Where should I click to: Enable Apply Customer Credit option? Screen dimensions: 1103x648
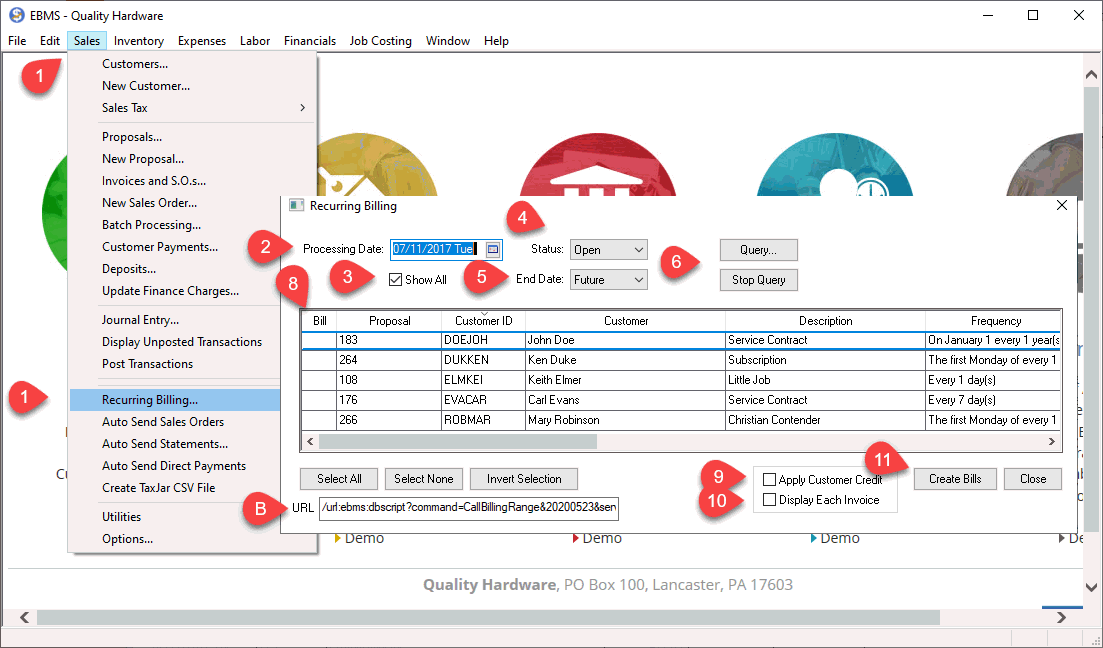769,480
